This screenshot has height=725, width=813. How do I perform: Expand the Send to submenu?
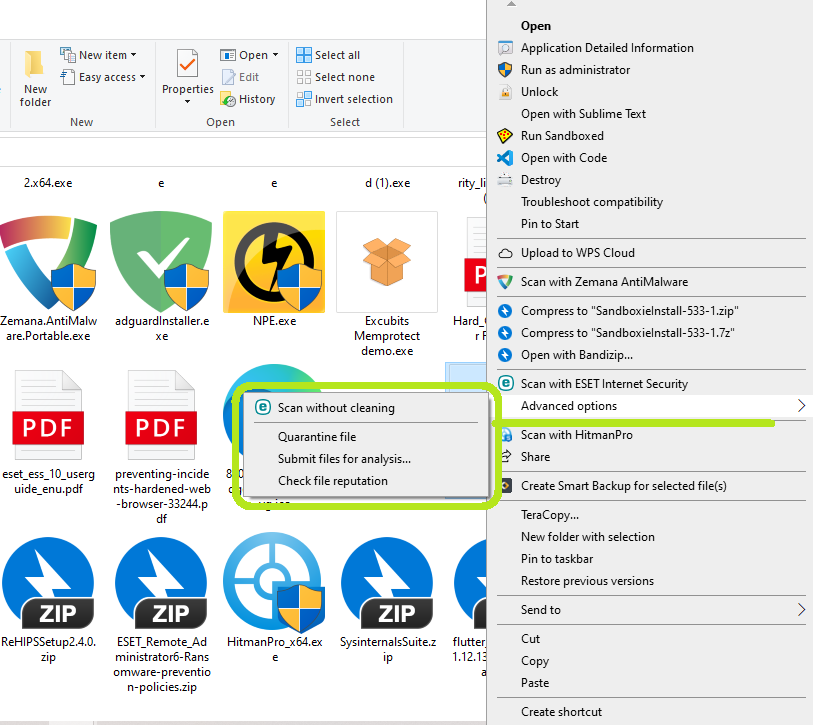650,610
